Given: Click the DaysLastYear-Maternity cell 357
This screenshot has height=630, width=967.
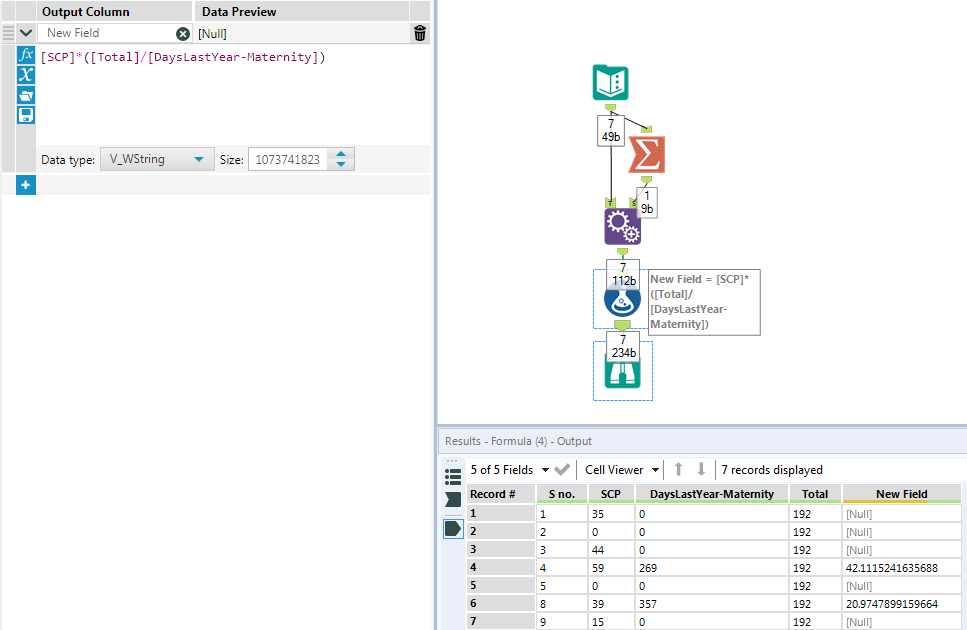Looking at the screenshot, I should (x=712, y=604).
